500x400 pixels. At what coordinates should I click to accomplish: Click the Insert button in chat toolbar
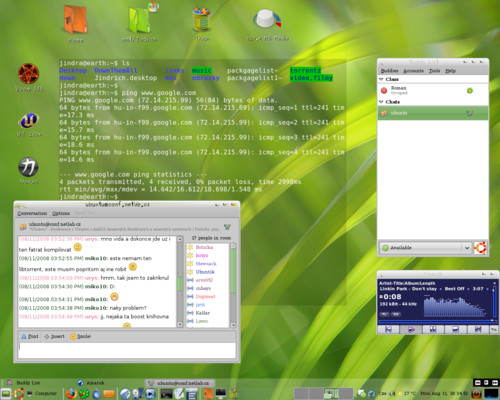55,336
